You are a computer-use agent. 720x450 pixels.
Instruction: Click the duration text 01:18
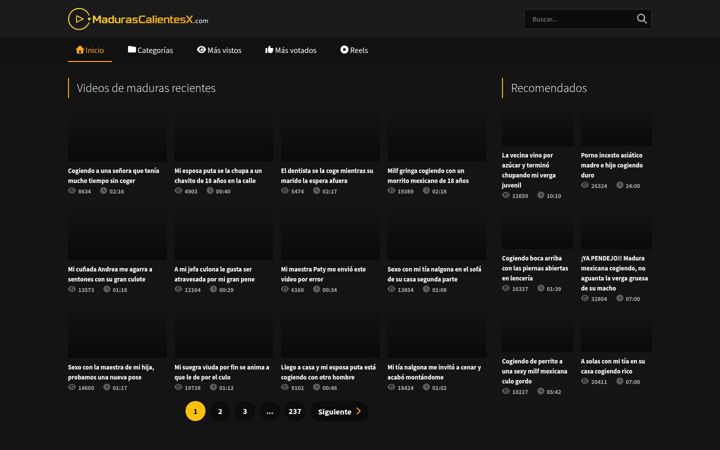click(120, 290)
